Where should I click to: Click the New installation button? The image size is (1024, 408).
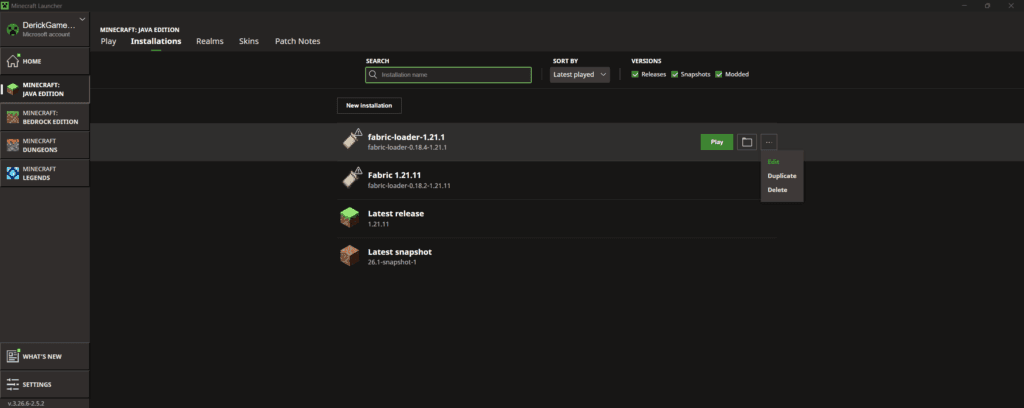(x=369, y=105)
